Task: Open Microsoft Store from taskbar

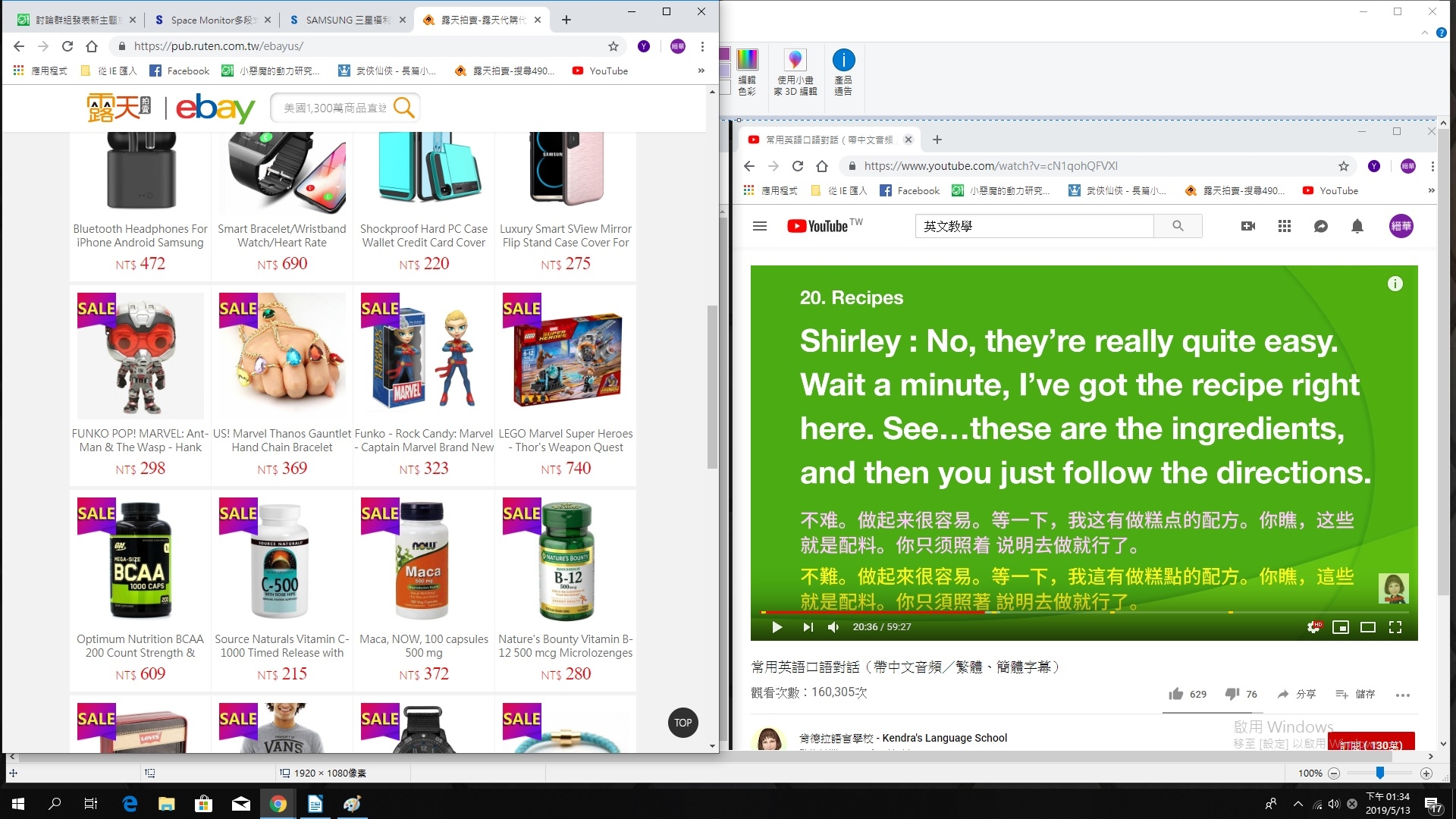Action: 203,804
